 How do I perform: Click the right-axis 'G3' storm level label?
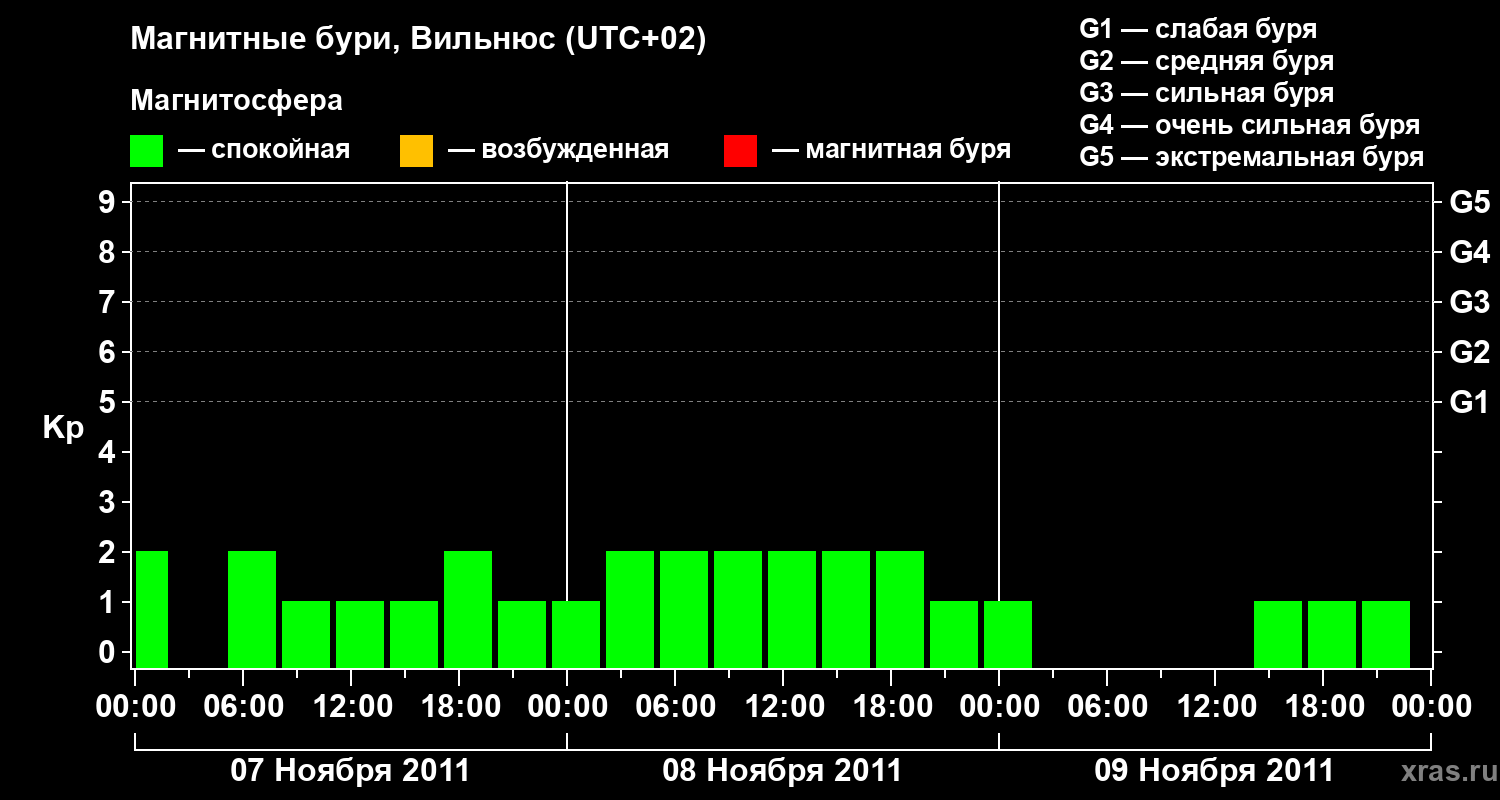pos(1469,302)
